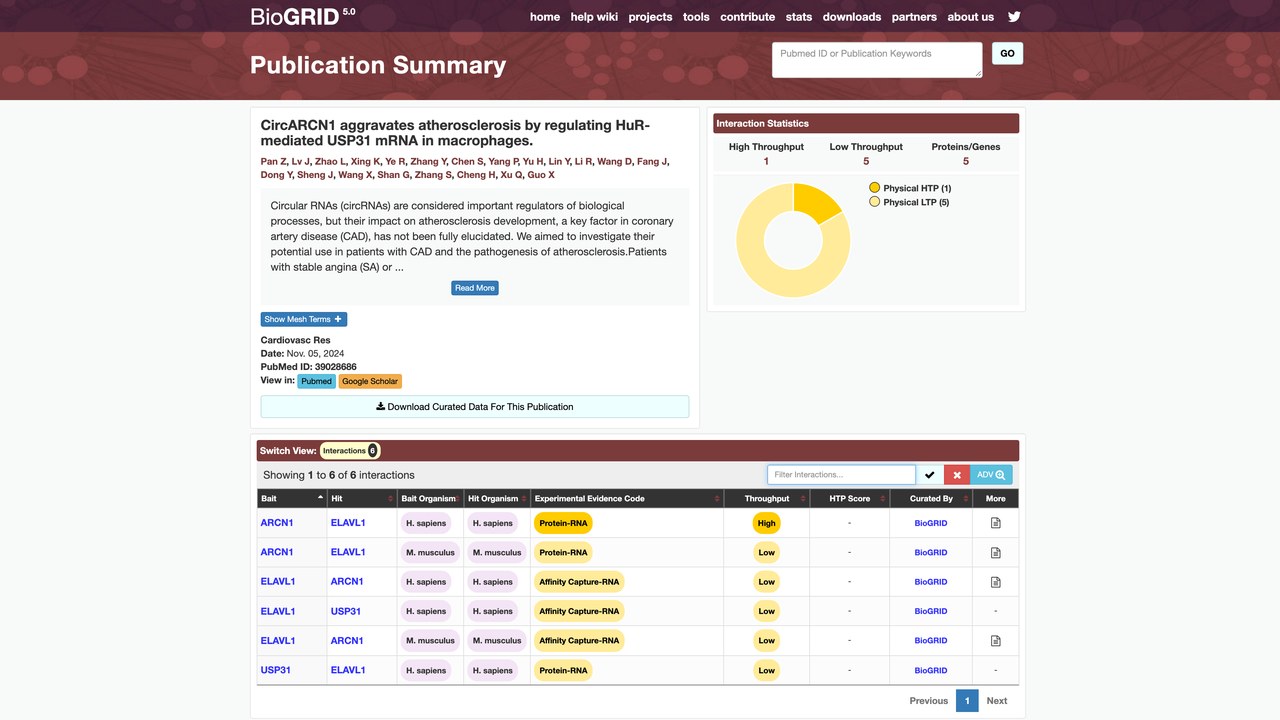Sort by HTP Score column
The width and height of the screenshot is (1280, 720).
(x=849, y=498)
